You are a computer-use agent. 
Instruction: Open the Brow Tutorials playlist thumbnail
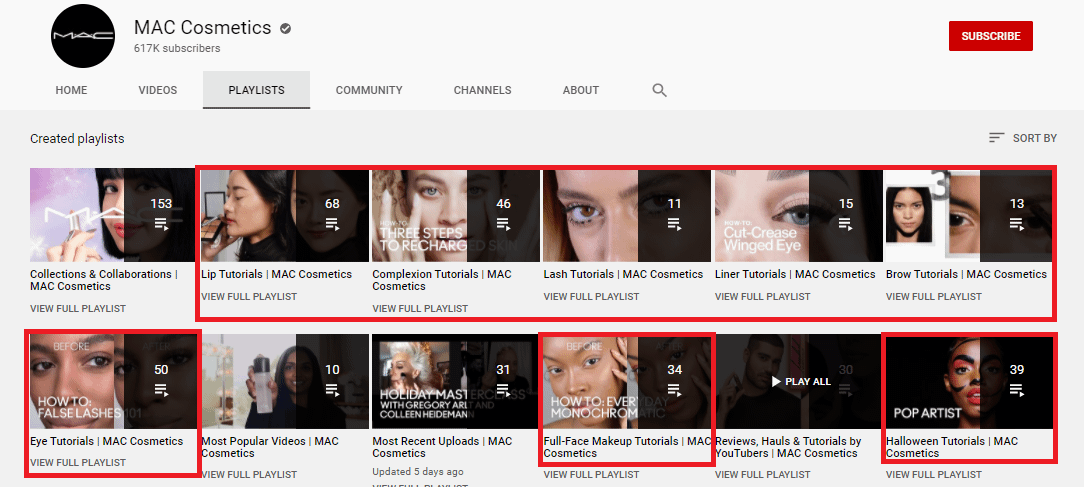click(x=969, y=214)
